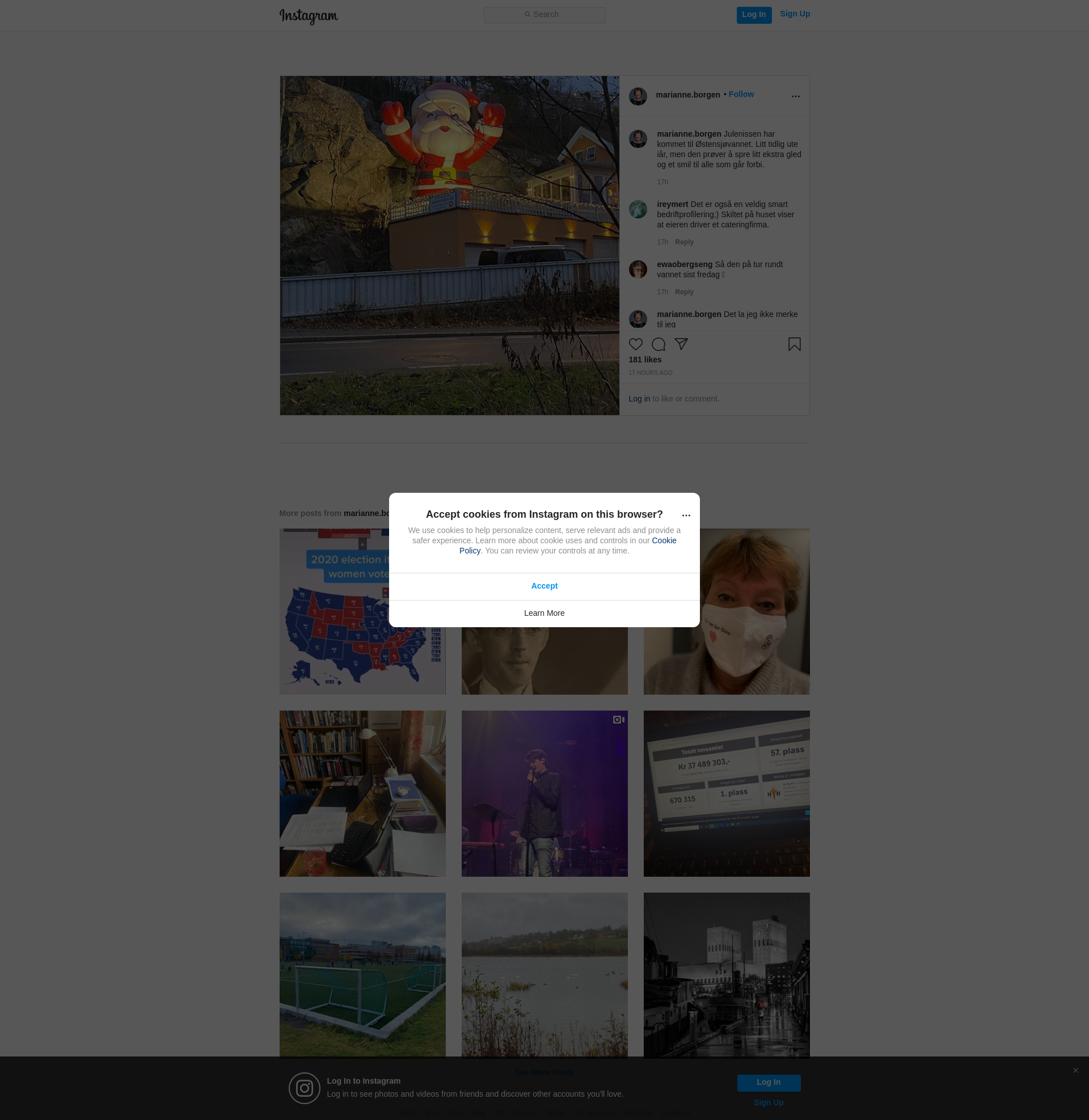Click Sign Up link in bottom banner
Viewport: 1089px width, 1120px height.
tap(768, 1103)
